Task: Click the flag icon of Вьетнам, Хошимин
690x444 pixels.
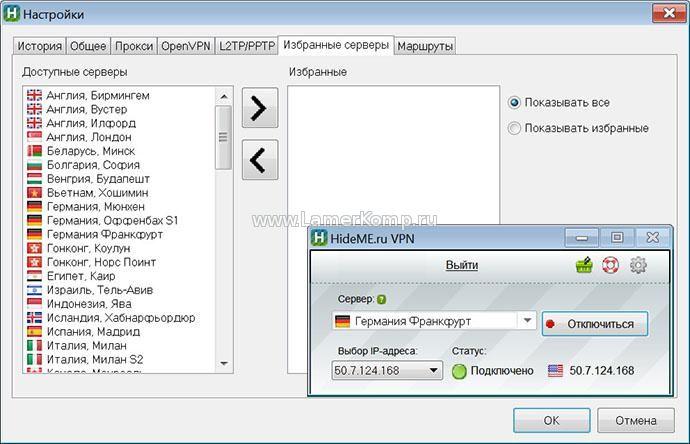Action: (x=34, y=192)
